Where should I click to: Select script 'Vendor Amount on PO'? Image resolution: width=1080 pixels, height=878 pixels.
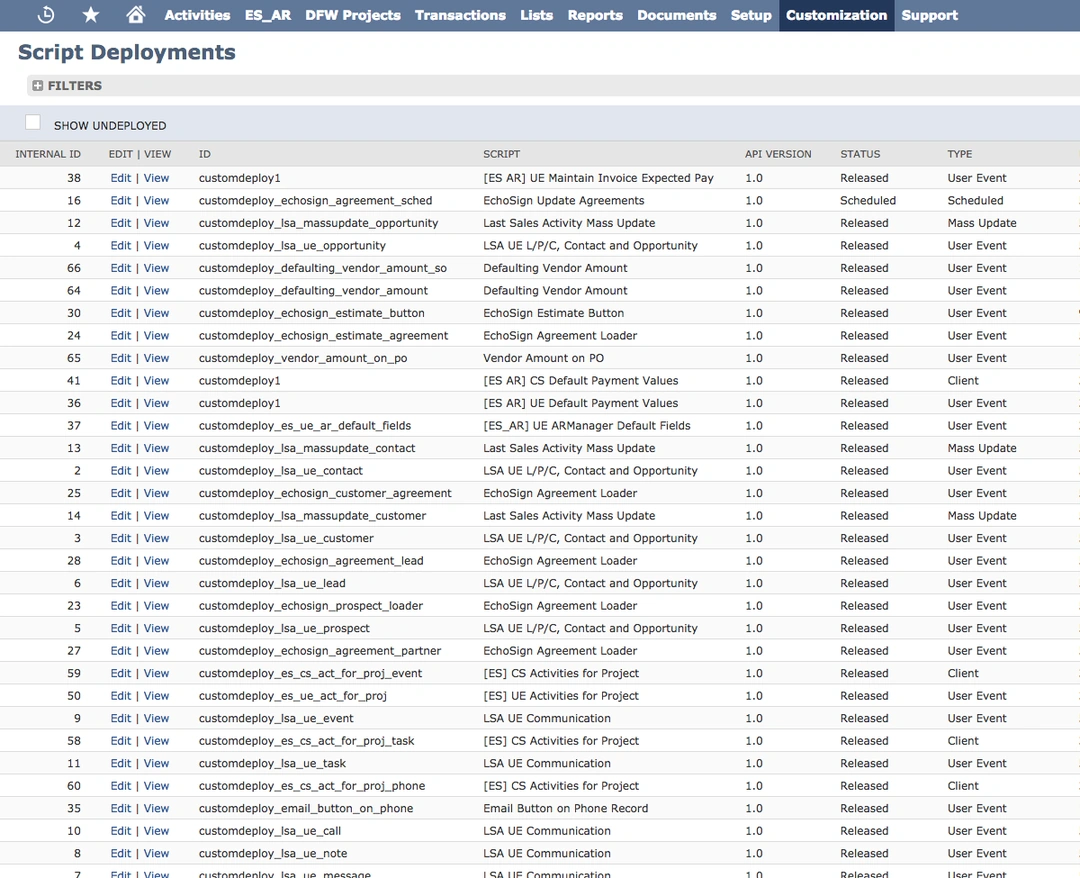[x=543, y=358]
